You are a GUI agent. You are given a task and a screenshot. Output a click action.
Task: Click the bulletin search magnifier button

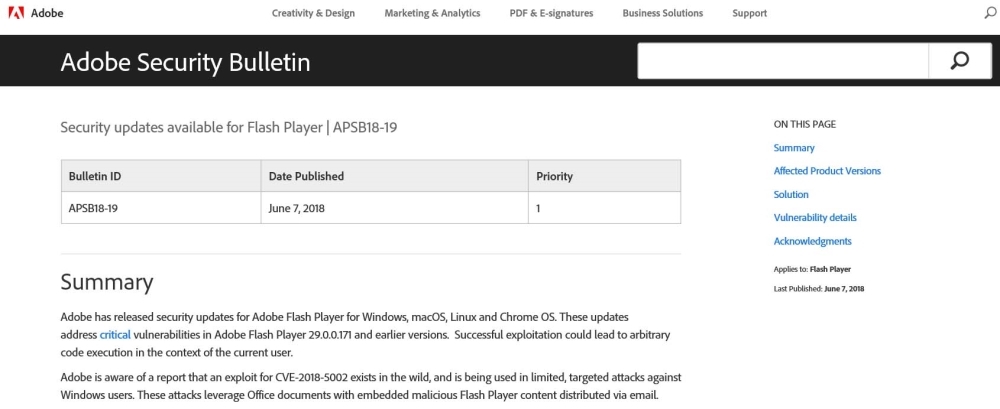960,61
